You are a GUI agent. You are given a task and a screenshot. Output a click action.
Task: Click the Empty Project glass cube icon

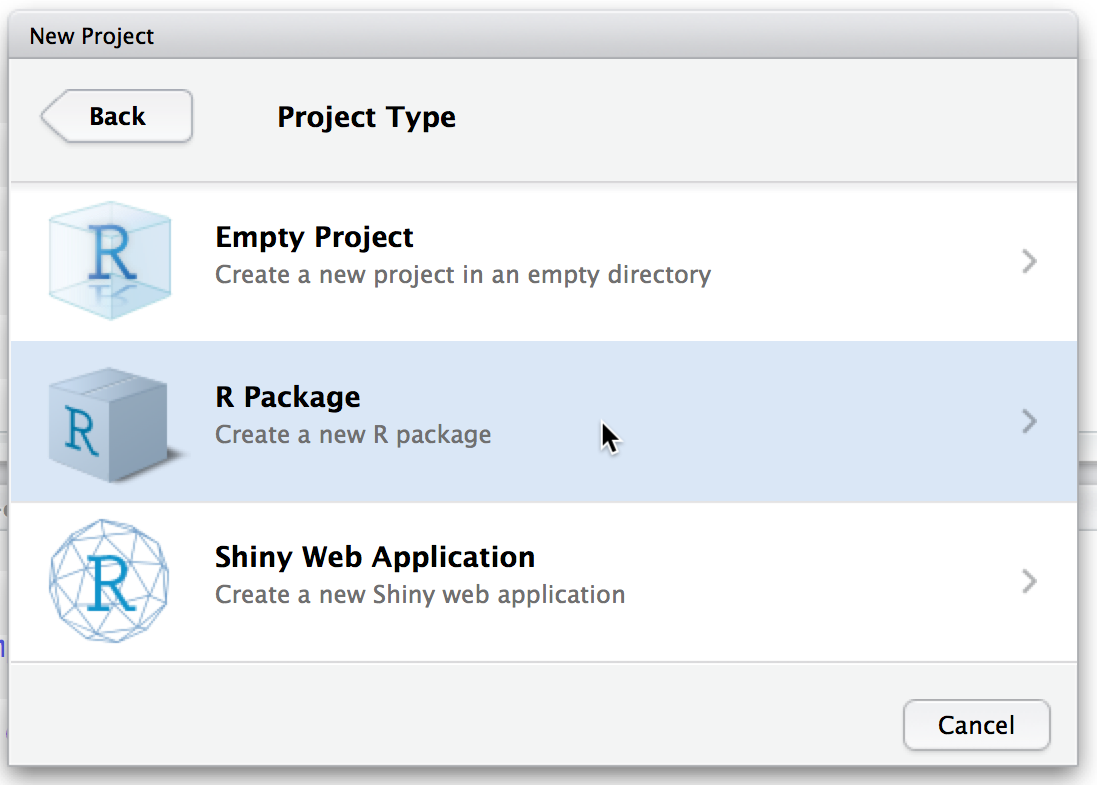pos(110,260)
